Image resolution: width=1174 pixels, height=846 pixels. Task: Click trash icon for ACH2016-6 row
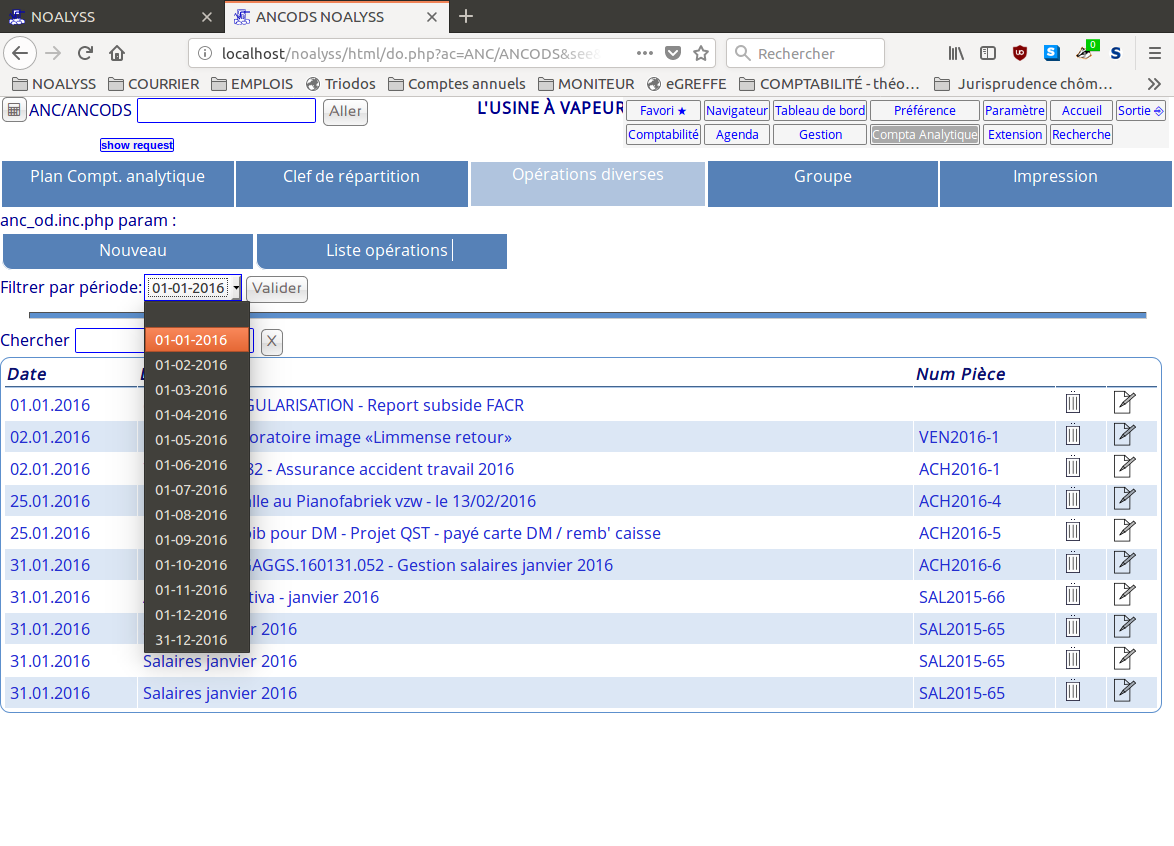1073,563
